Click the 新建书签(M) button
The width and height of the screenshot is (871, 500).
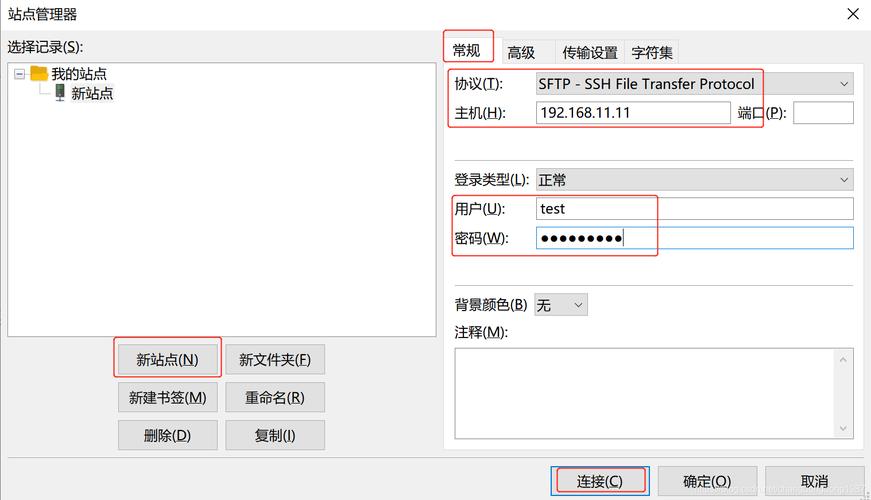click(167, 397)
